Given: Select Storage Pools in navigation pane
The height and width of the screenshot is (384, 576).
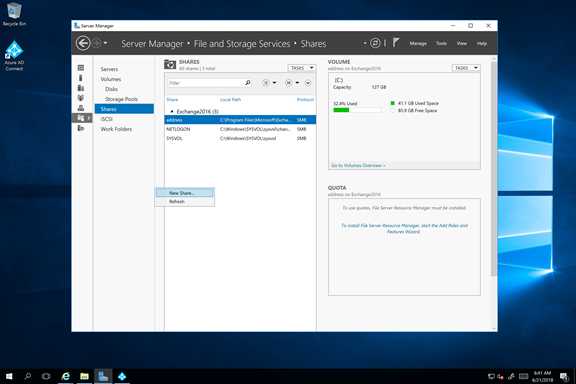Looking at the screenshot, I should tap(121, 99).
